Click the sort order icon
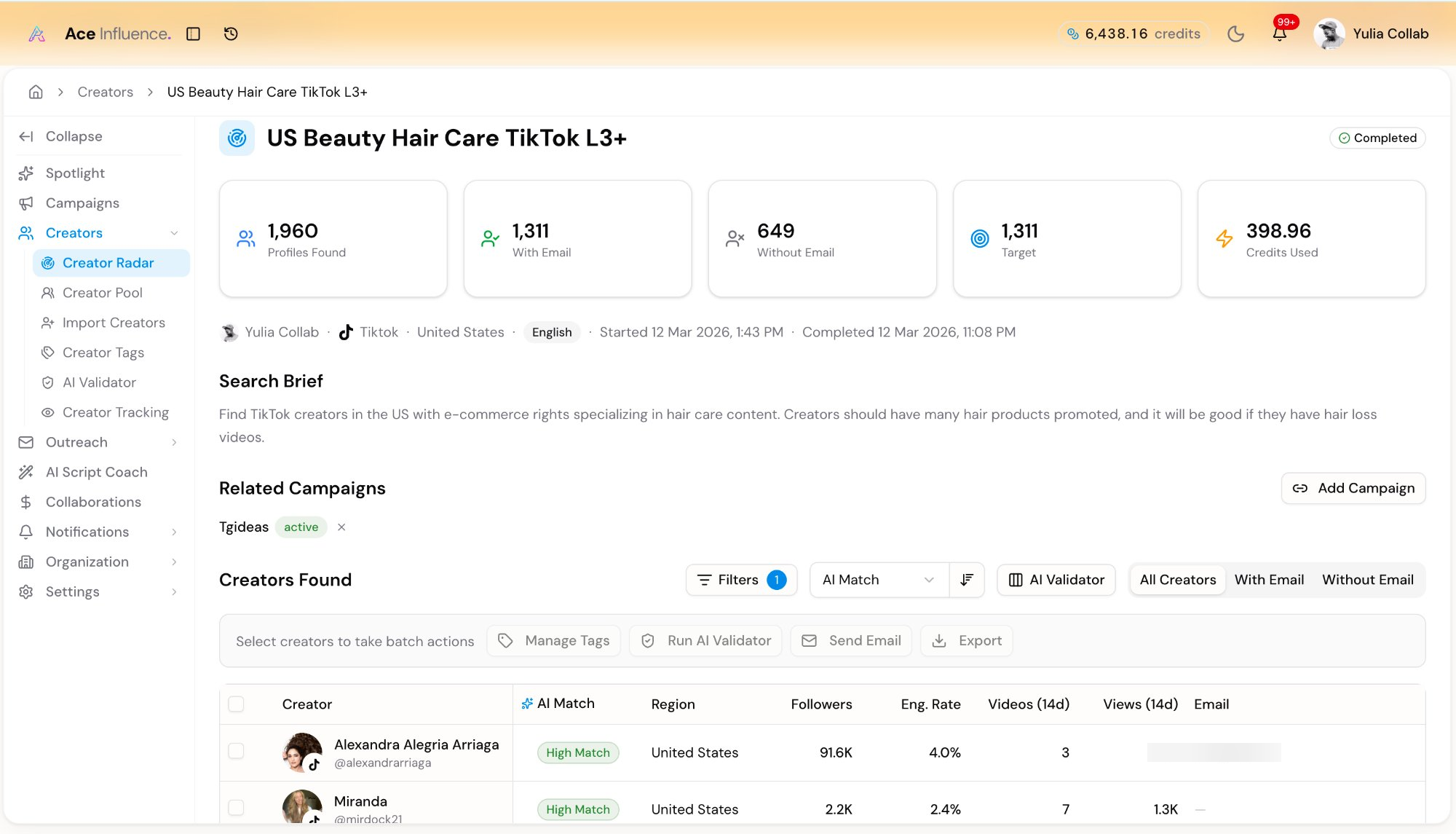This screenshot has height=834, width=1456. tap(967, 580)
